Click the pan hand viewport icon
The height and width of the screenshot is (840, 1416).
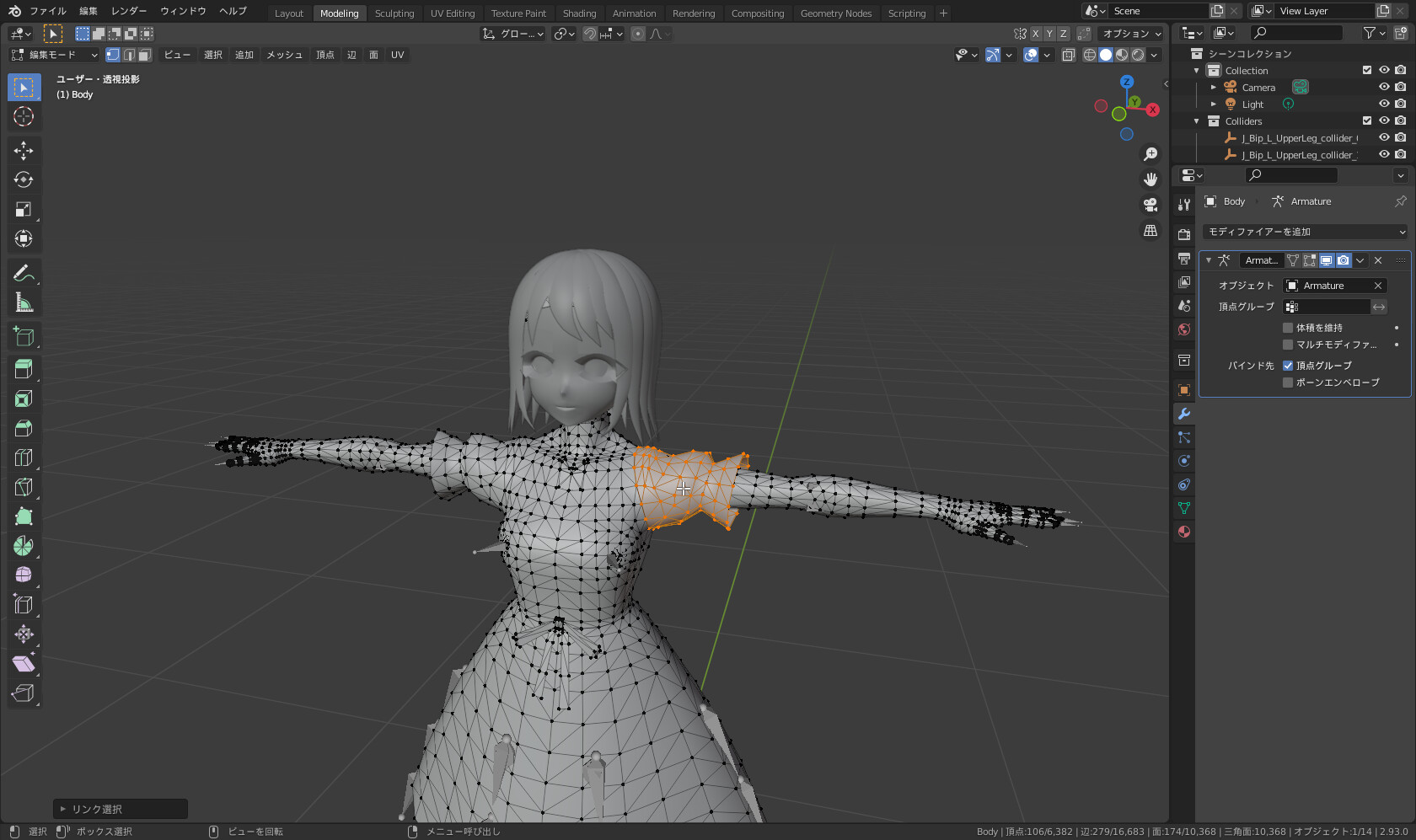click(x=1150, y=179)
